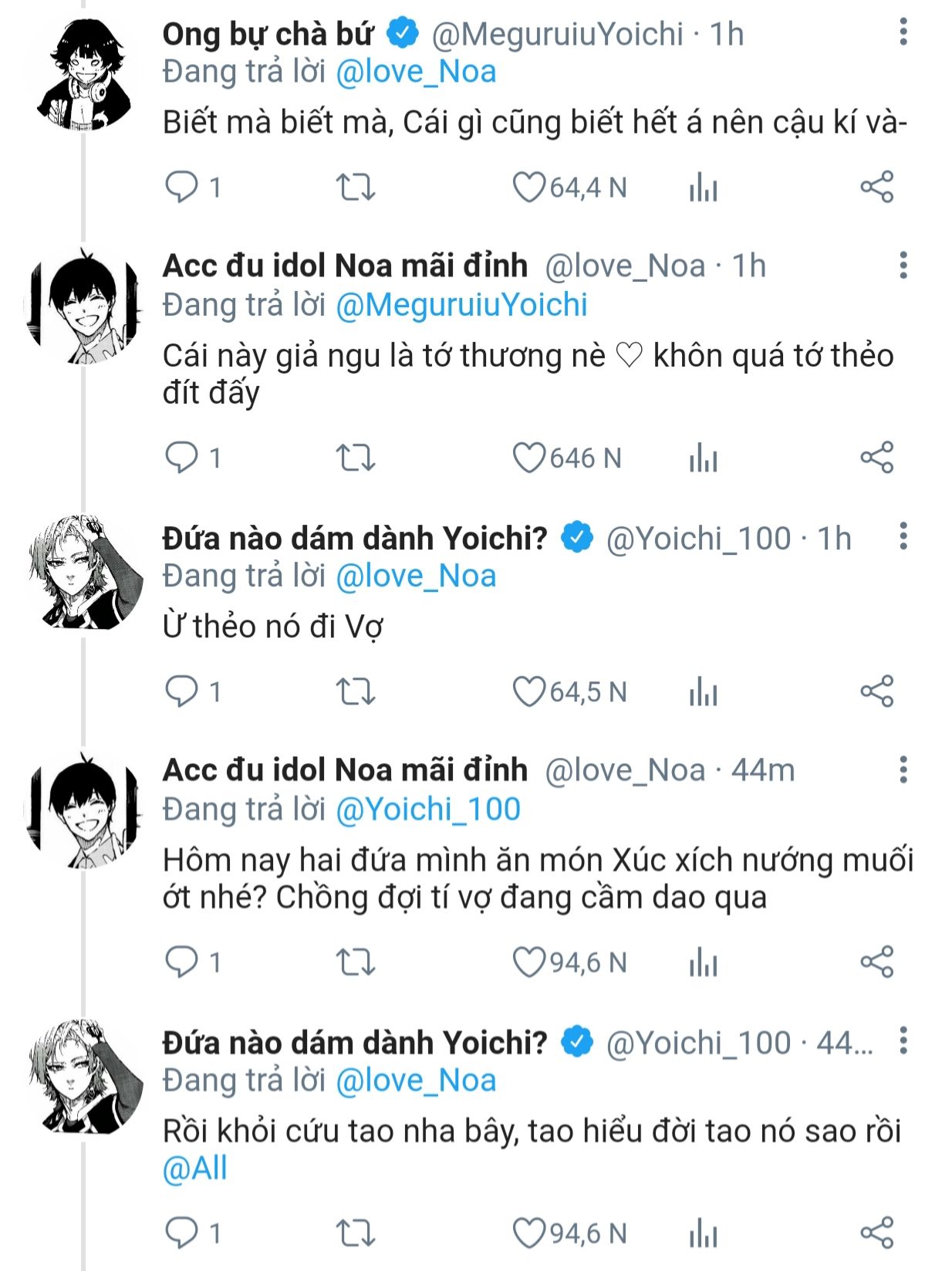Share the last tweet mentioning @All

[877, 1233]
